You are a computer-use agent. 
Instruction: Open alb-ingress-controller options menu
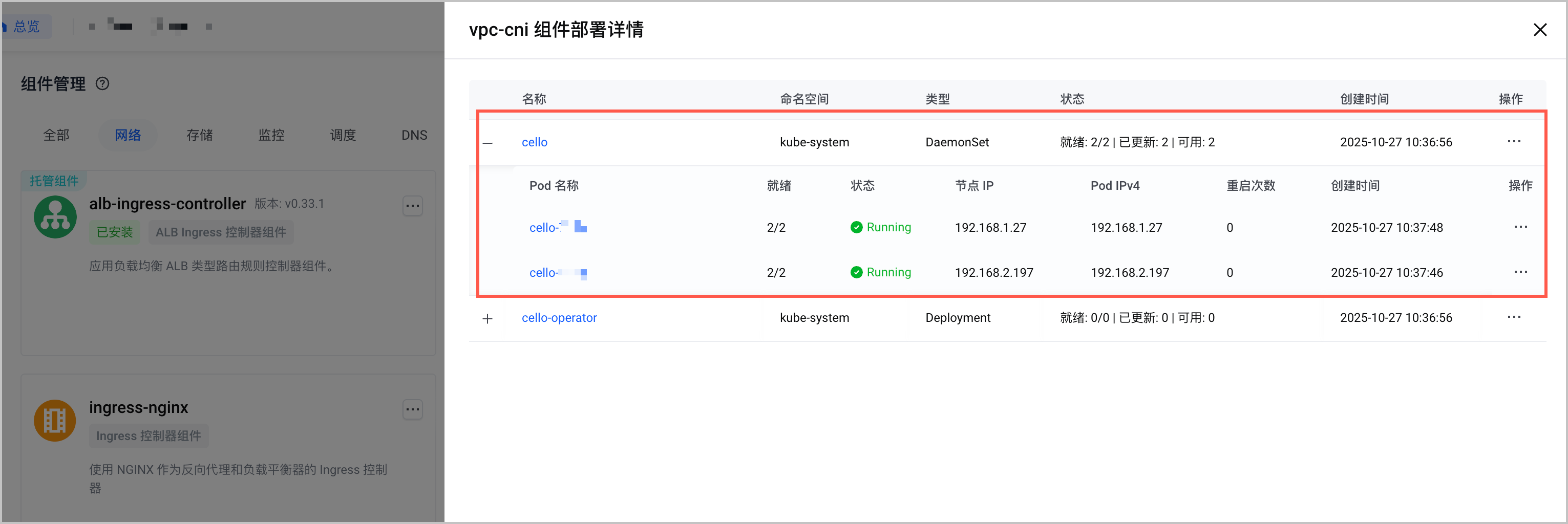coord(413,206)
